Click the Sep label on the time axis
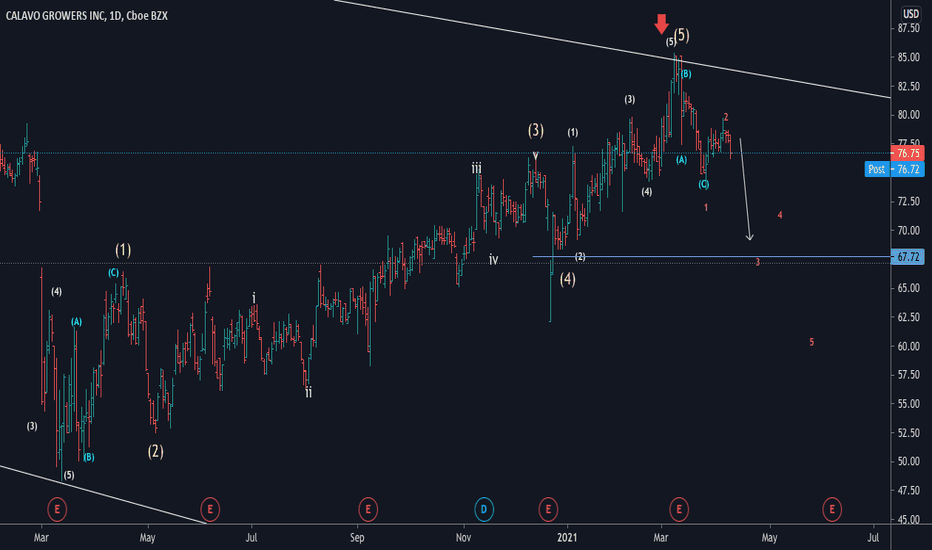The width and height of the screenshot is (932, 550). coord(357,538)
